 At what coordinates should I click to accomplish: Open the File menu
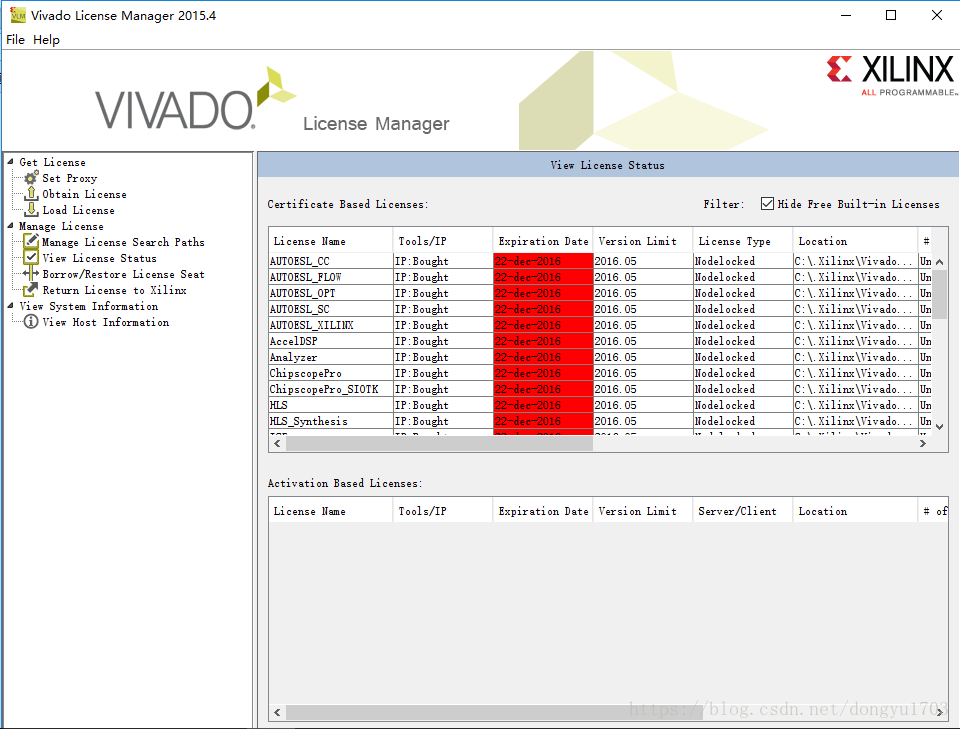click(x=15, y=40)
